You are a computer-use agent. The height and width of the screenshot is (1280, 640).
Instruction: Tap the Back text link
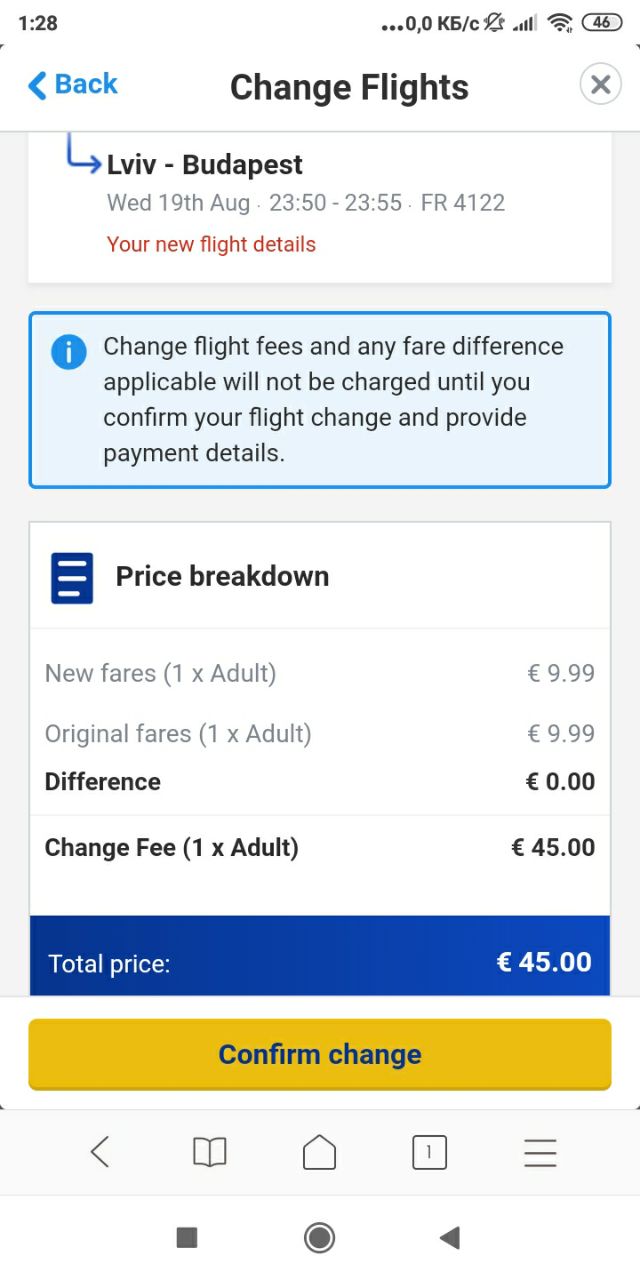click(86, 84)
